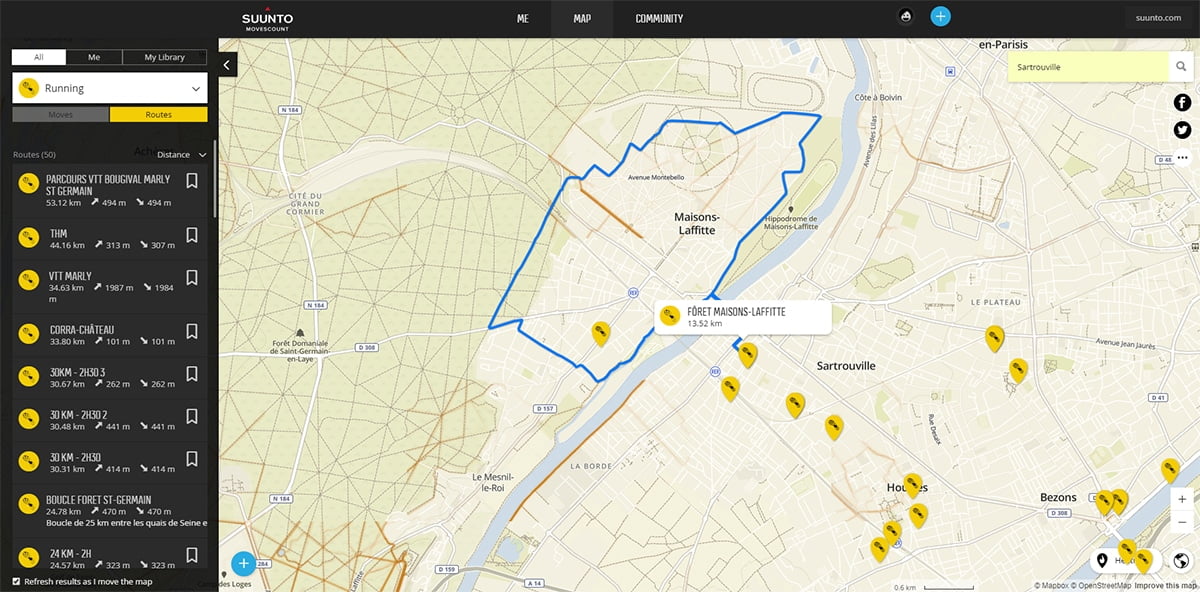Open the Running activity dropdown

pos(110,88)
